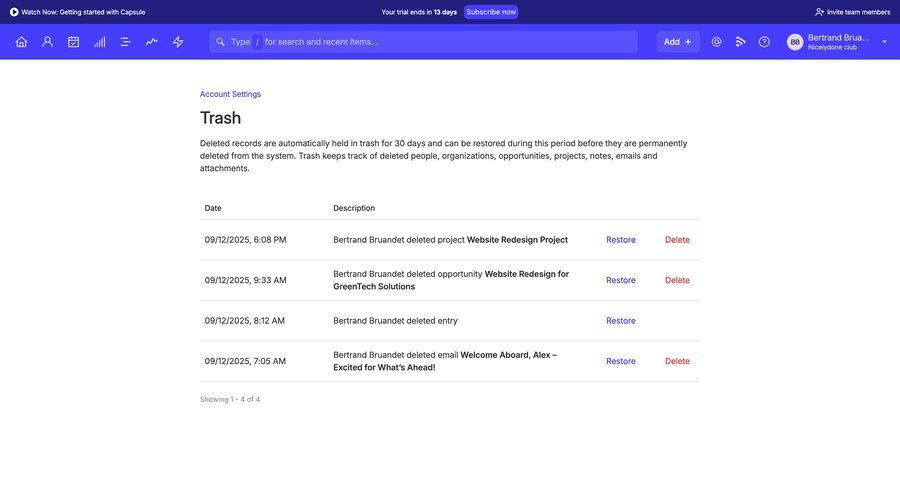Click the play icon for Watch Now
This screenshot has height=484, width=900.
coord(14,12)
